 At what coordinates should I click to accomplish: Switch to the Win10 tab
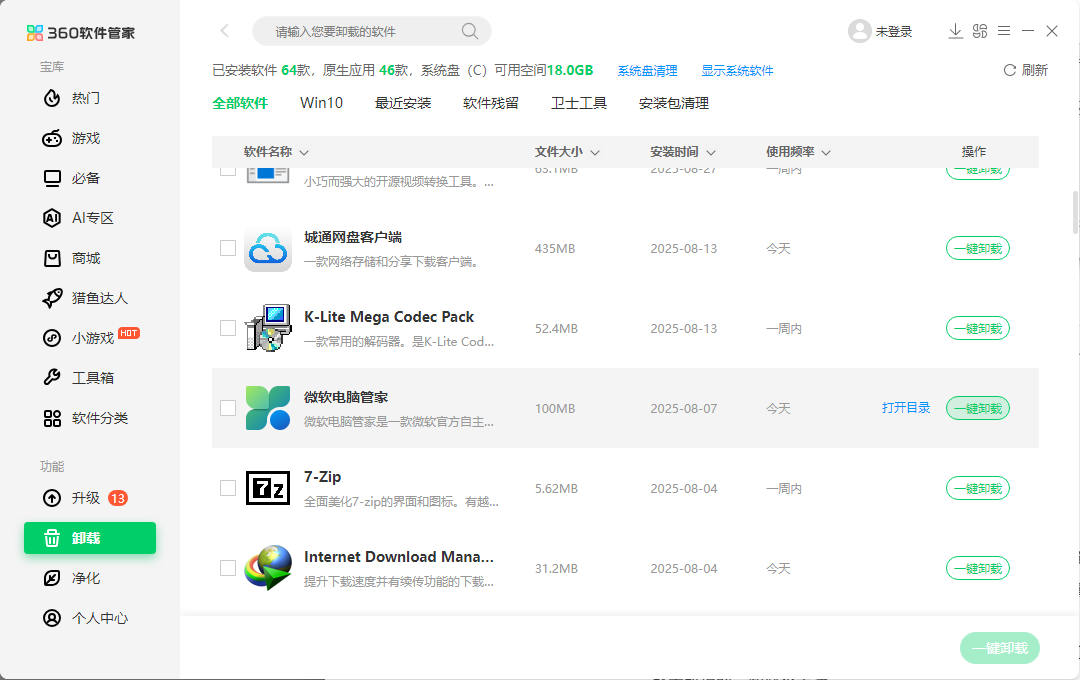[321, 102]
